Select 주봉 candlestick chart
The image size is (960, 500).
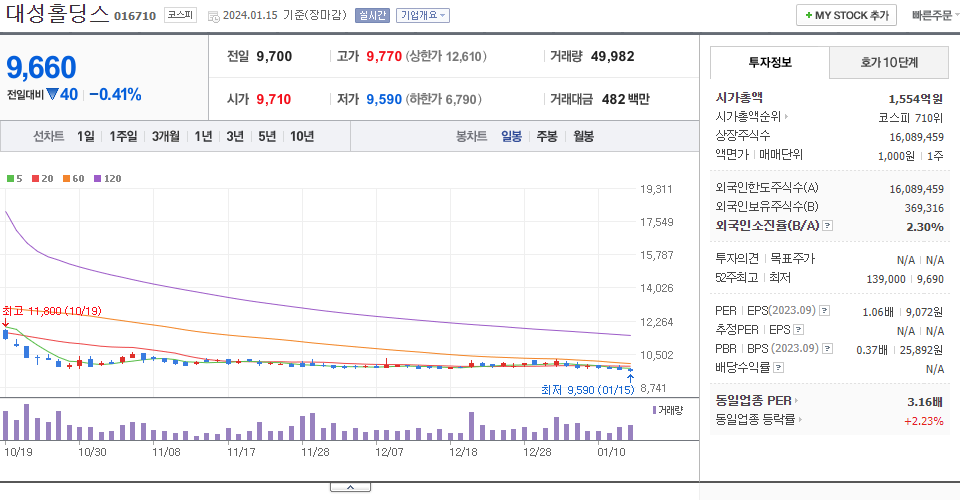547,136
